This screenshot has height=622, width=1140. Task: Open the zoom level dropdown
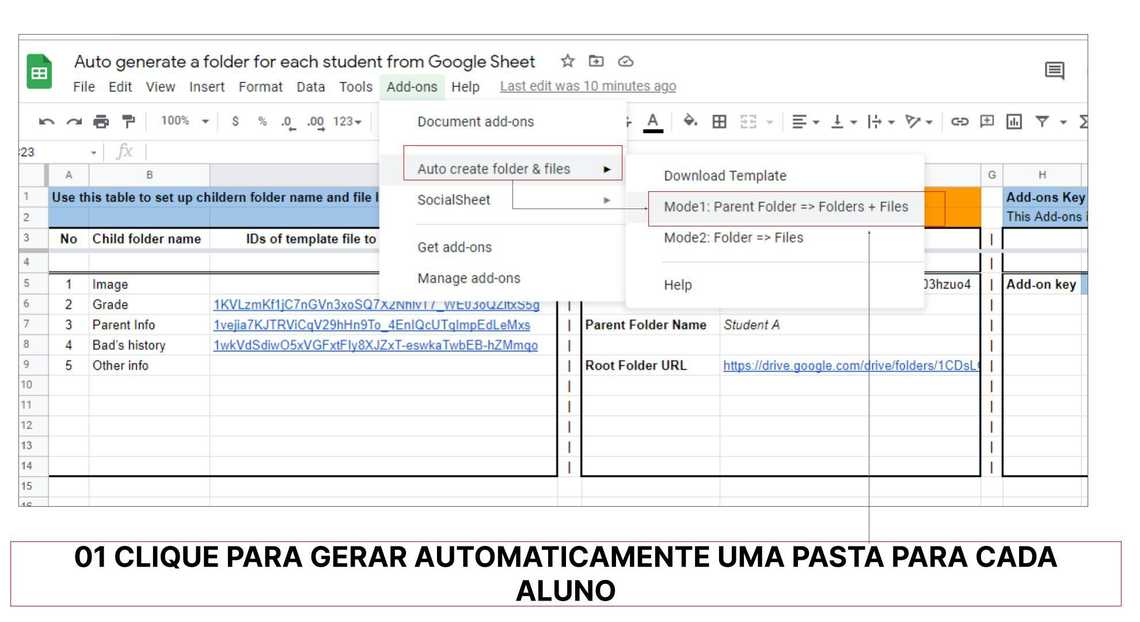pyautogui.click(x=185, y=121)
